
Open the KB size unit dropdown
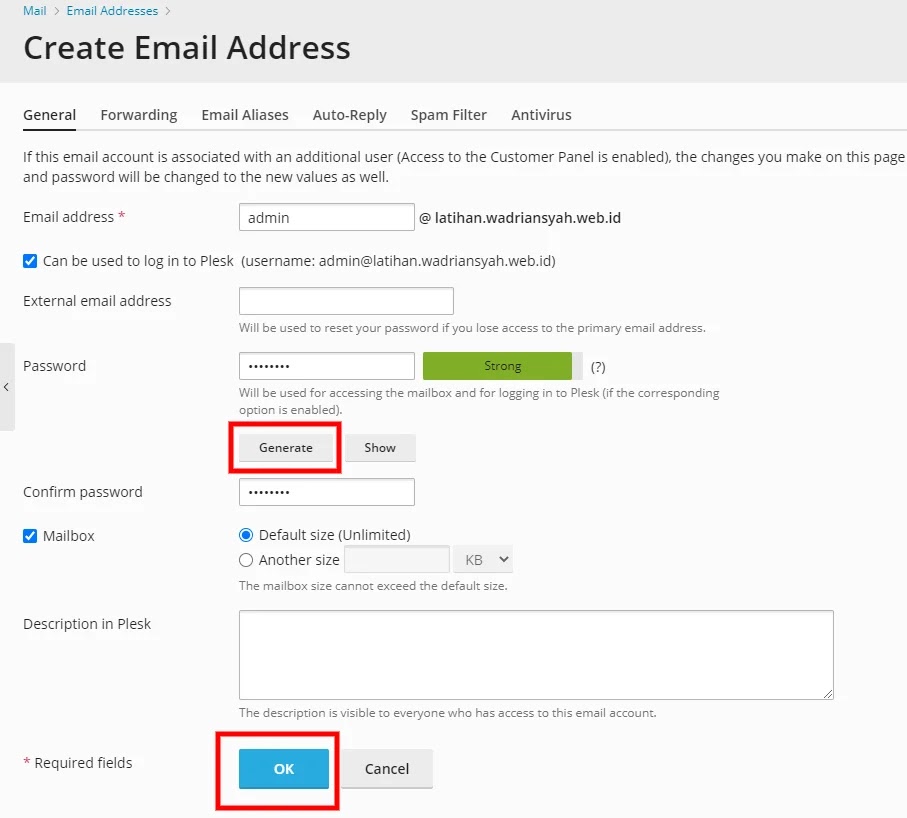tap(483, 560)
